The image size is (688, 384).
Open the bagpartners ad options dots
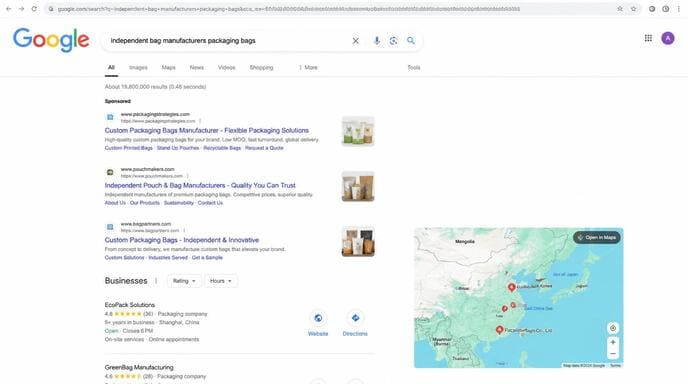[184, 230]
